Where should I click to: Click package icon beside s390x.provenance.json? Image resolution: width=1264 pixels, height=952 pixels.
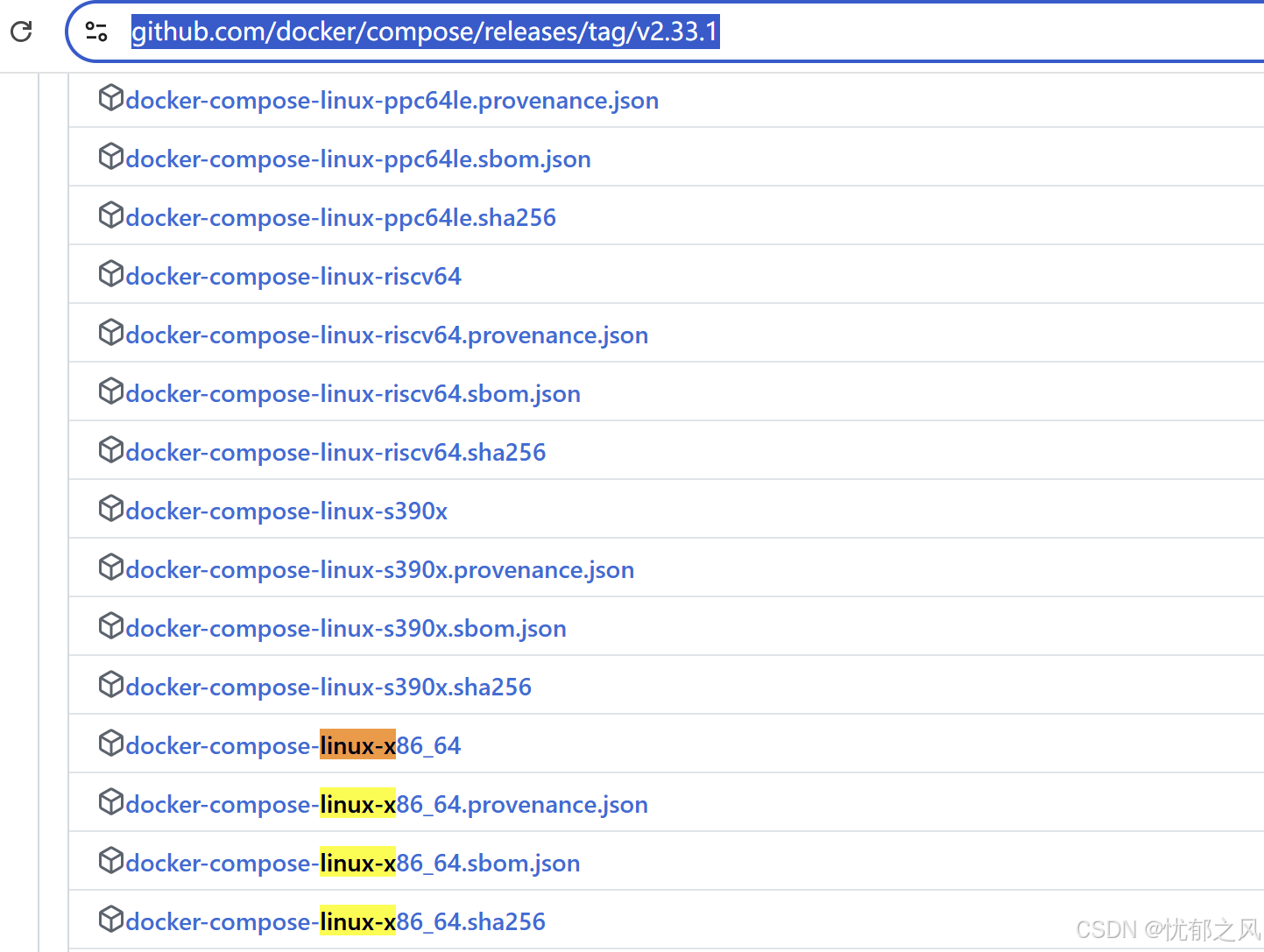point(111,568)
